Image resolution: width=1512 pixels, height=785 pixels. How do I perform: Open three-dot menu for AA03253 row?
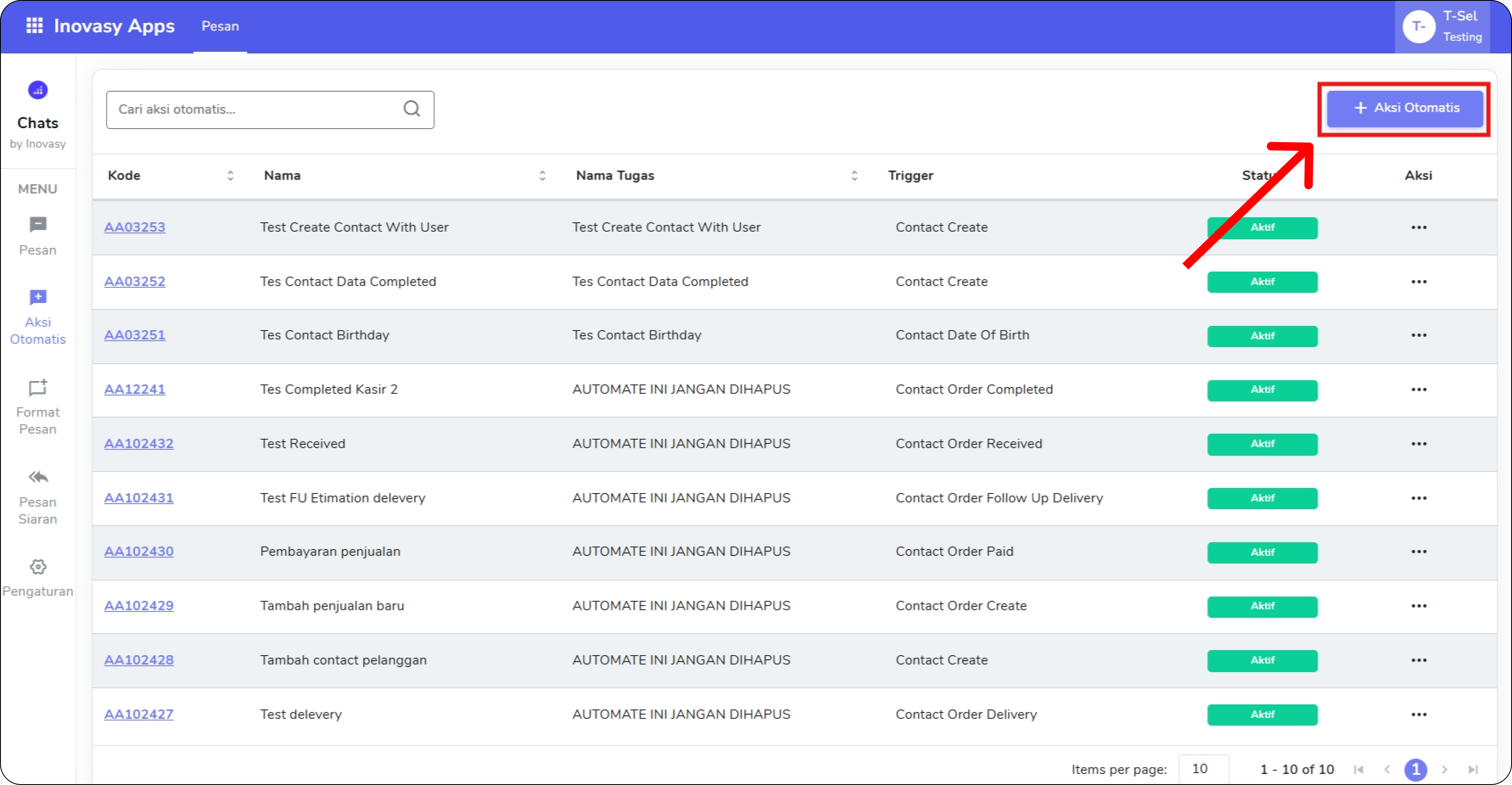click(1418, 227)
